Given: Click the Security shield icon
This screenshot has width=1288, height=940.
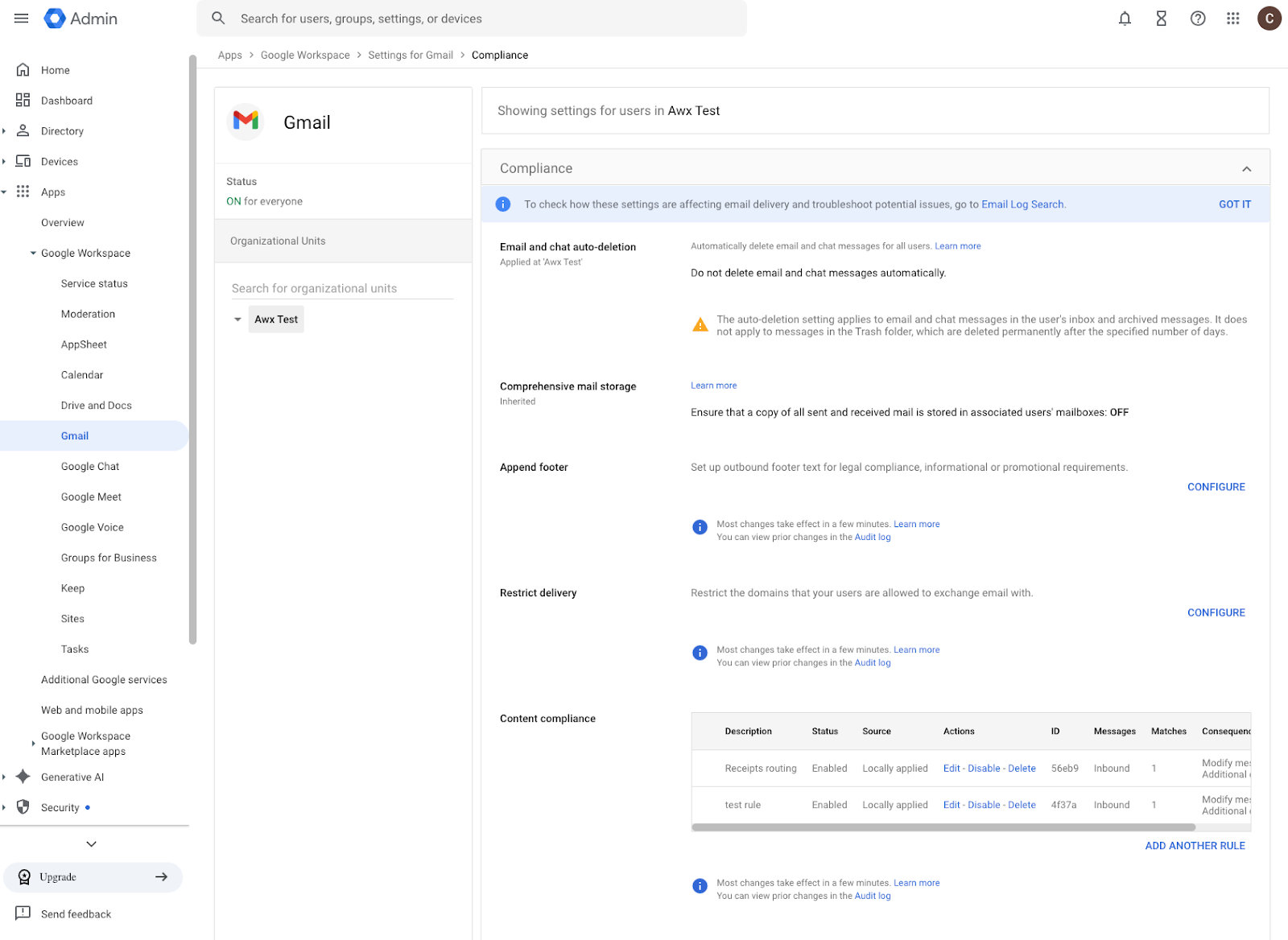Looking at the screenshot, I should coord(23,807).
